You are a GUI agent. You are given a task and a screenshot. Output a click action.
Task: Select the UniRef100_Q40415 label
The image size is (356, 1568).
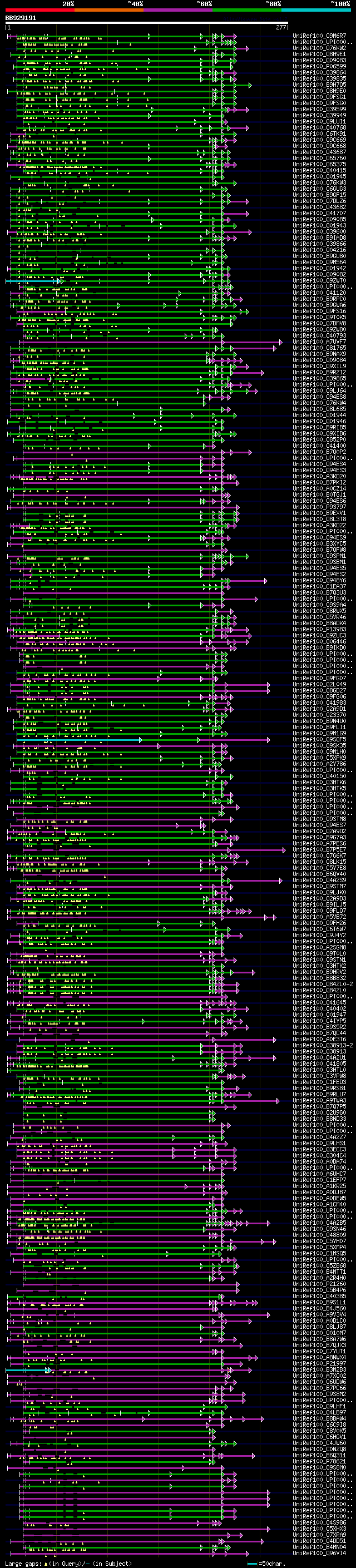[x=319, y=170]
